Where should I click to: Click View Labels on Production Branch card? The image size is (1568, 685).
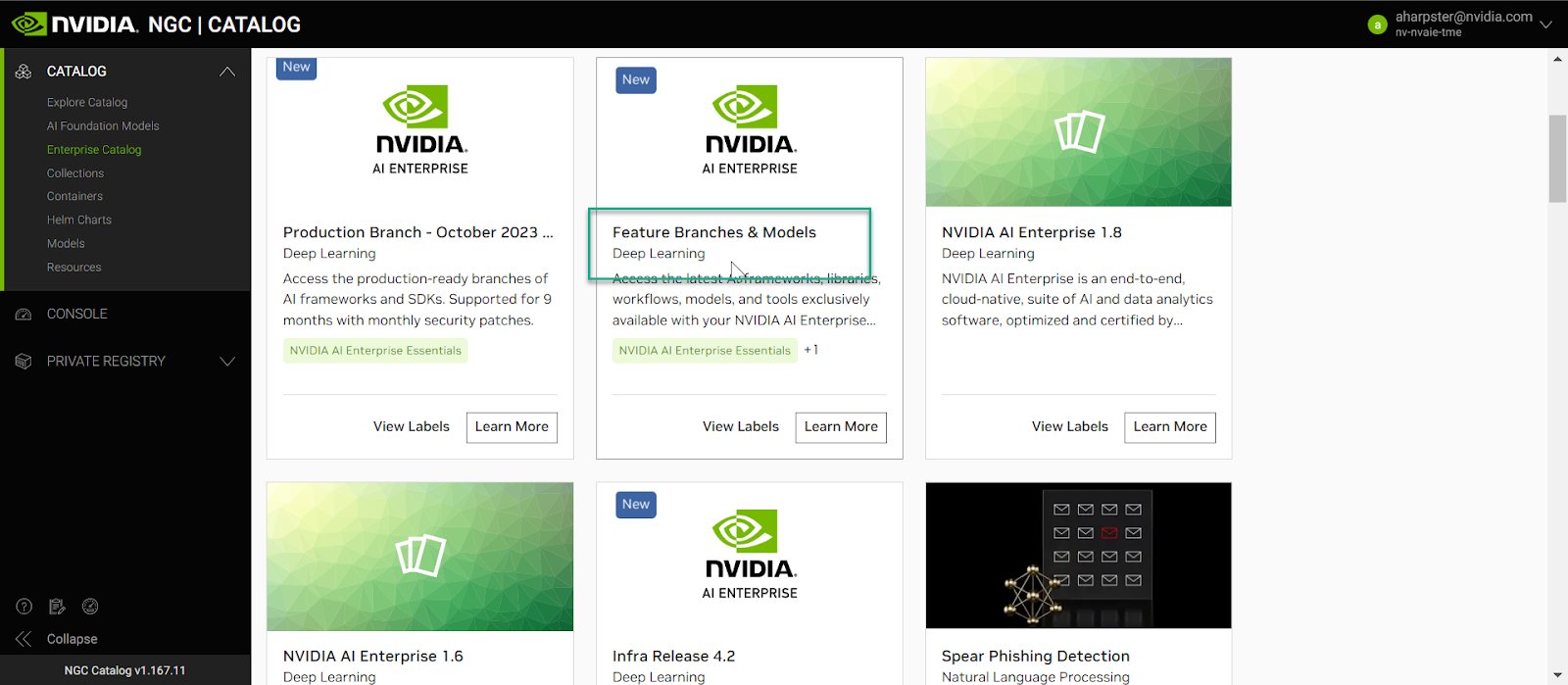coord(412,426)
